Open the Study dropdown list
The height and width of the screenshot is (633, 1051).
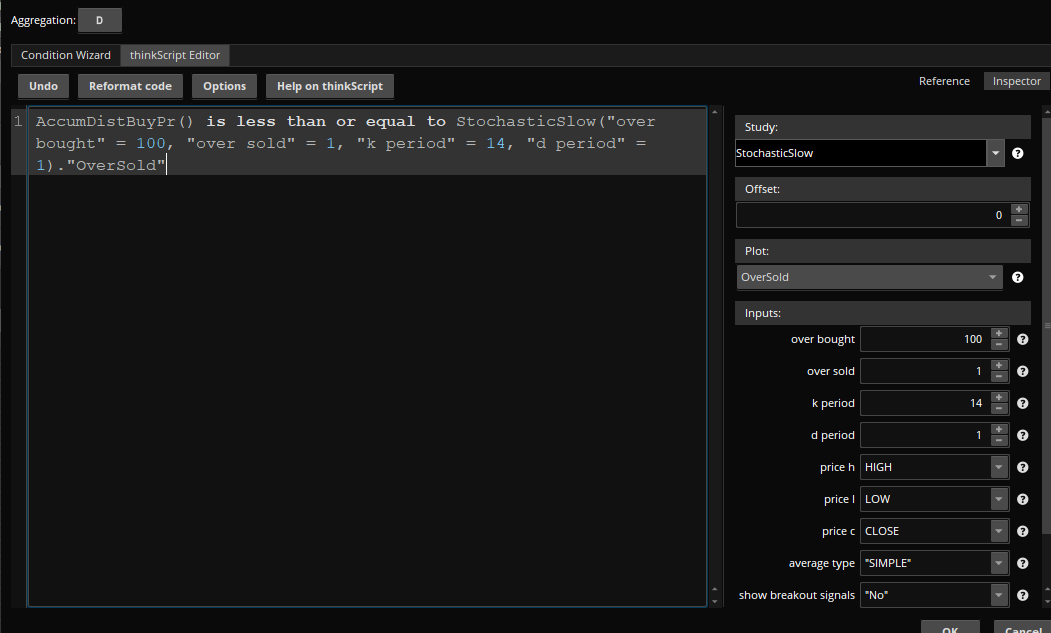(995, 154)
